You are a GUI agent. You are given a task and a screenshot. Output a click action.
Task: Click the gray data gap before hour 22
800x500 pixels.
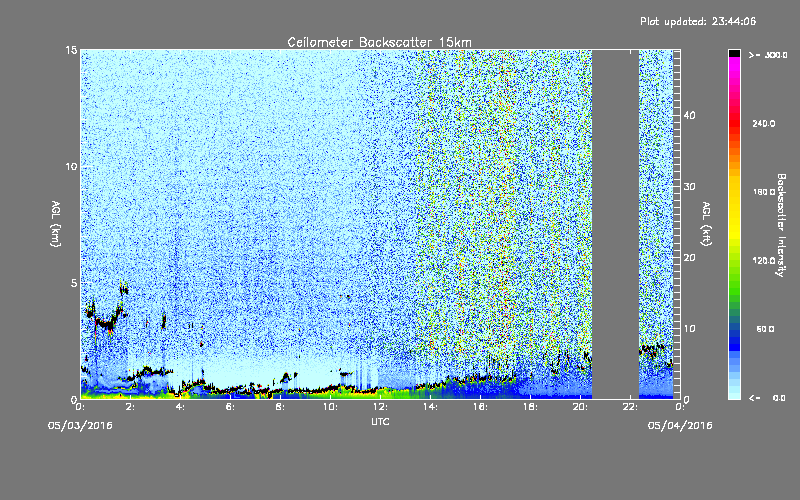615,224
